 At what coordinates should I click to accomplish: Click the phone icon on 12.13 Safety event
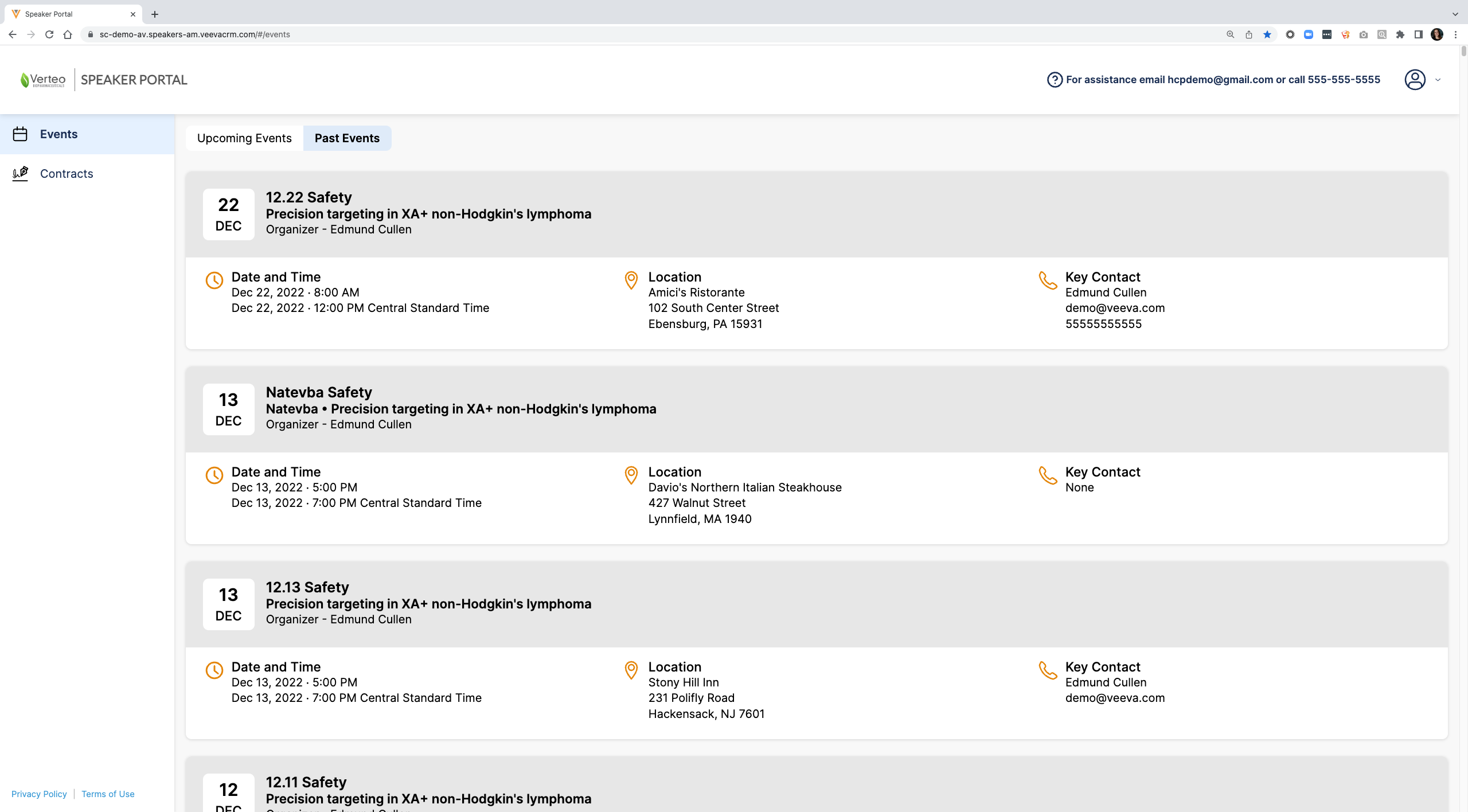tap(1048, 670)
